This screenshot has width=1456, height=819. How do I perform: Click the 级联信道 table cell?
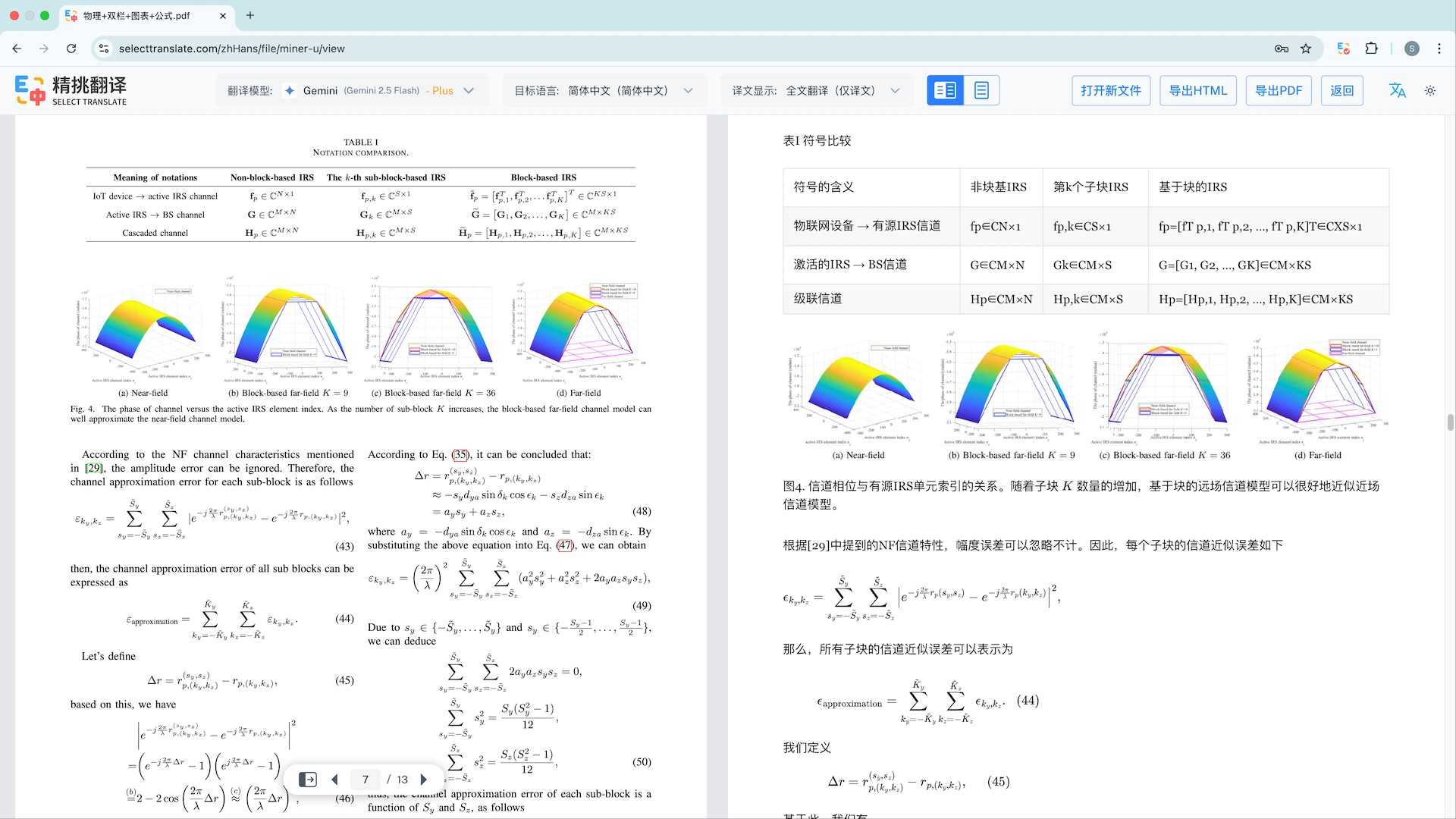[x=871, y=299]
